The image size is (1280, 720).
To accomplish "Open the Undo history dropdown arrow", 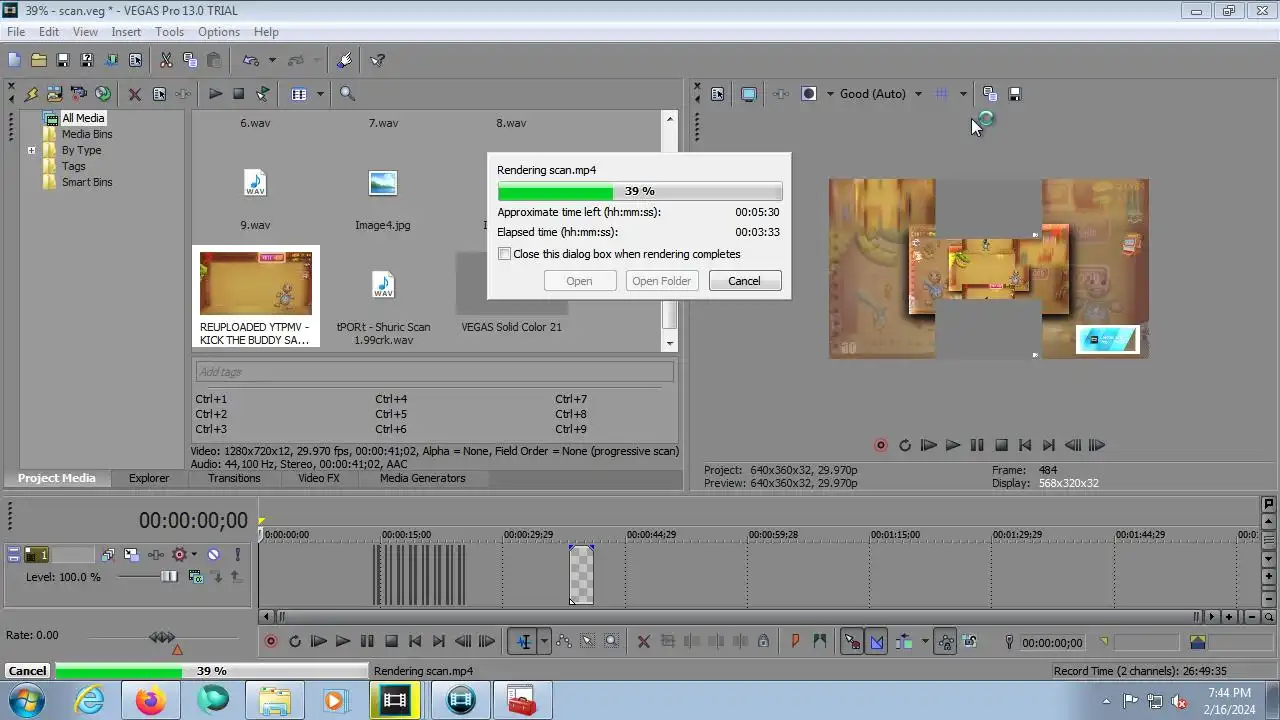I will [272, 60].
